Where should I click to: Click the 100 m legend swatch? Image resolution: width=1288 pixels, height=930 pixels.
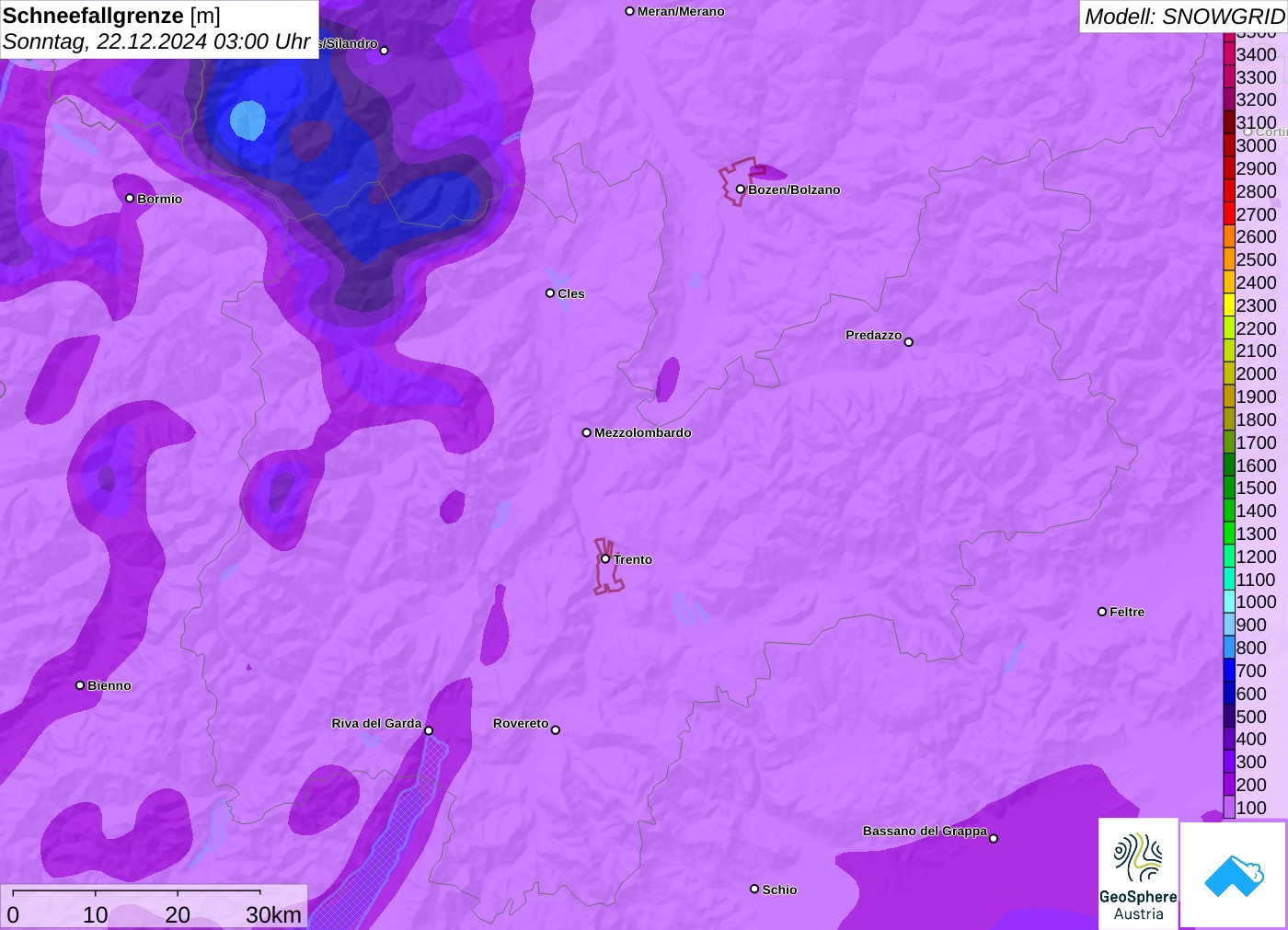[x=1229, y=808]
